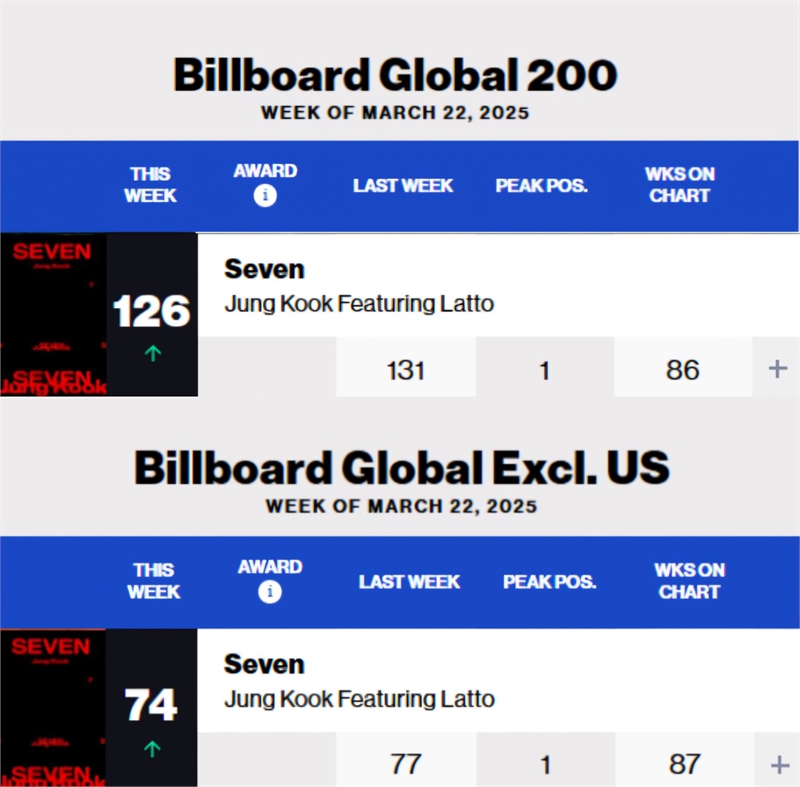Click the Billboard Global 200 title
The height and width of the screenshot is (787, 800).
point(395,76)
